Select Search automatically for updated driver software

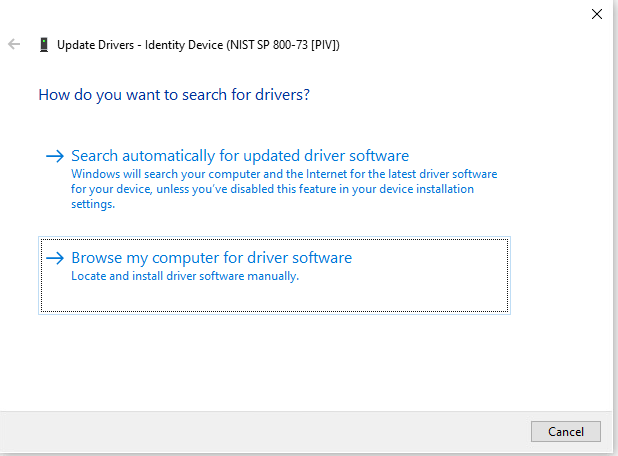point(240,156)
